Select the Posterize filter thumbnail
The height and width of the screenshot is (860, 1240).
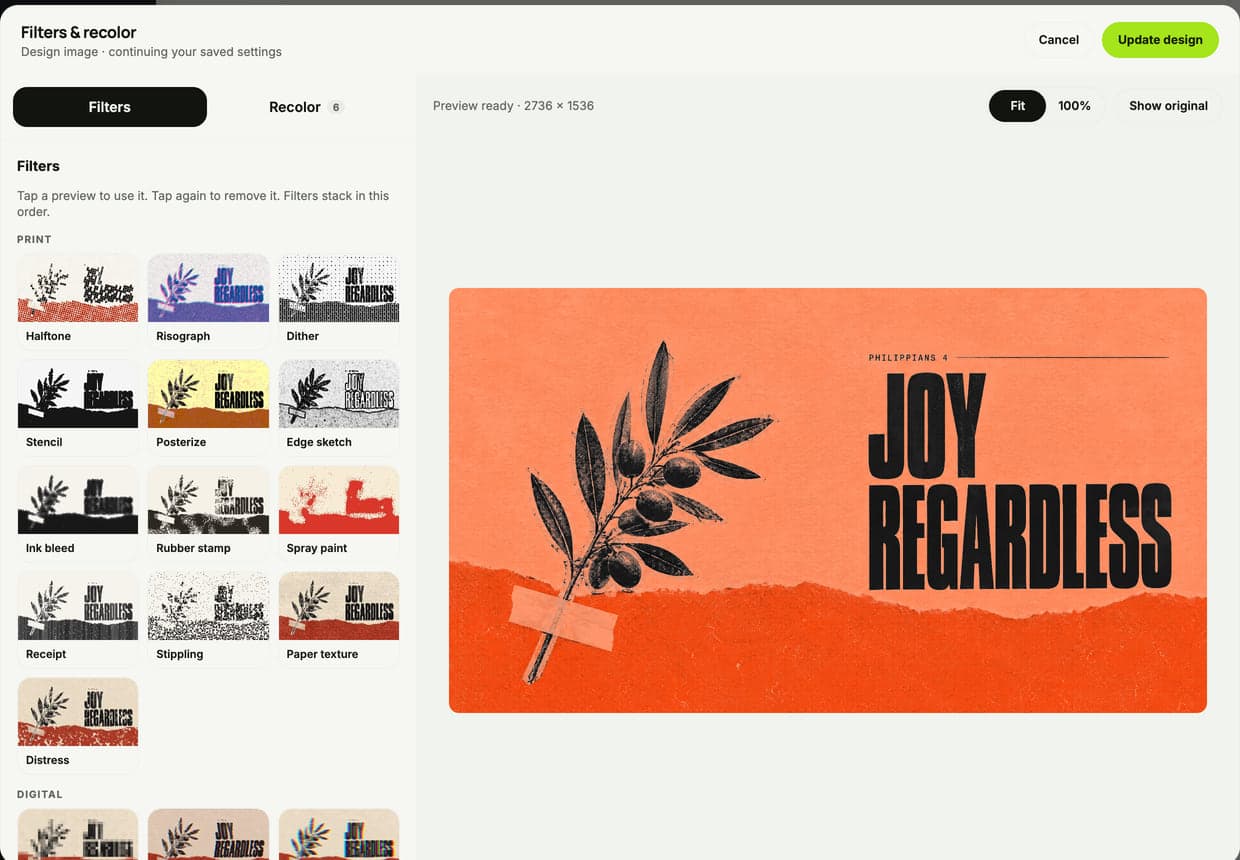tap(208, 406)
